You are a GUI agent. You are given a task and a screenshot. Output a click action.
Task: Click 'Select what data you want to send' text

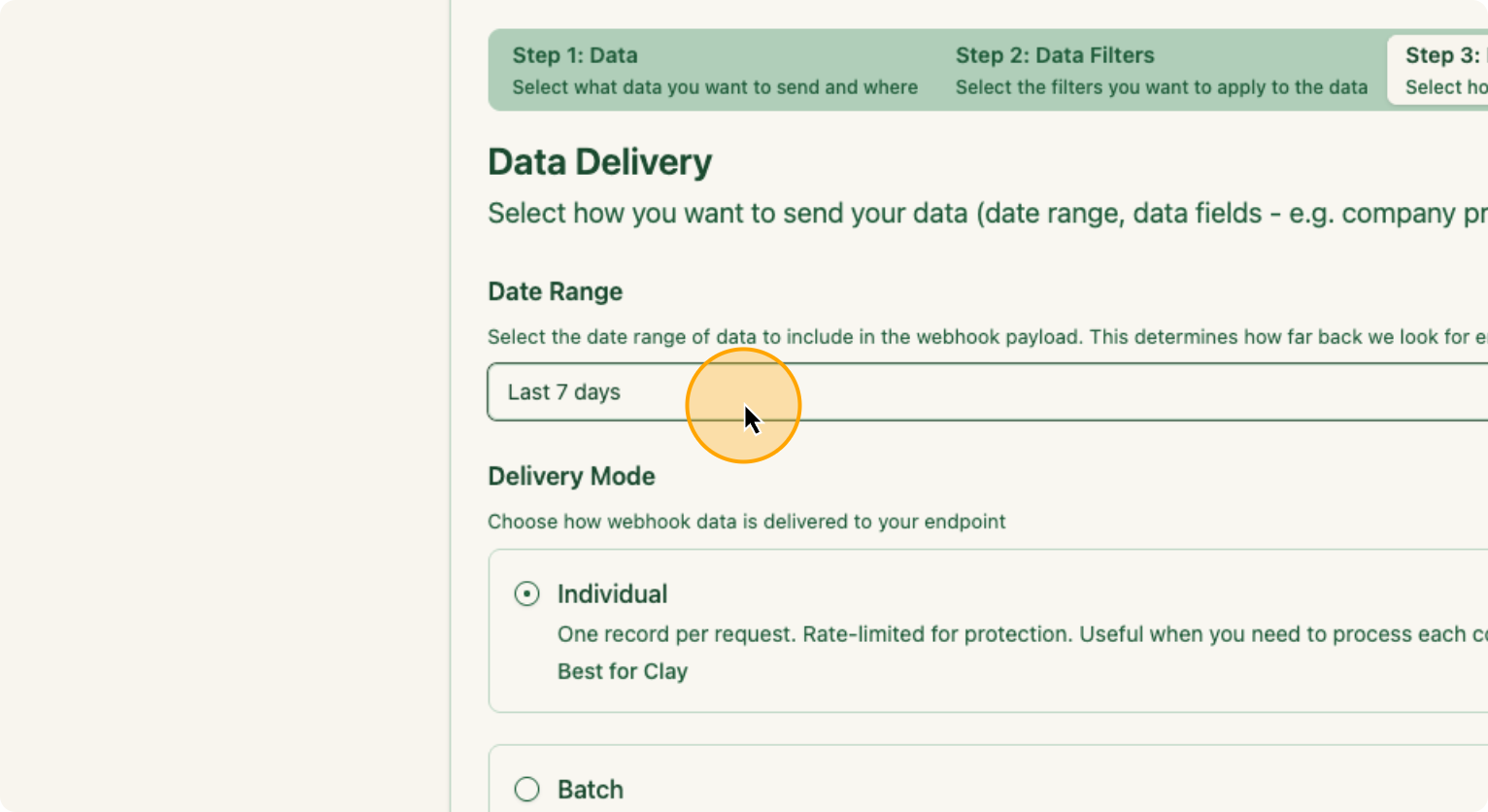tap(715, 87)
